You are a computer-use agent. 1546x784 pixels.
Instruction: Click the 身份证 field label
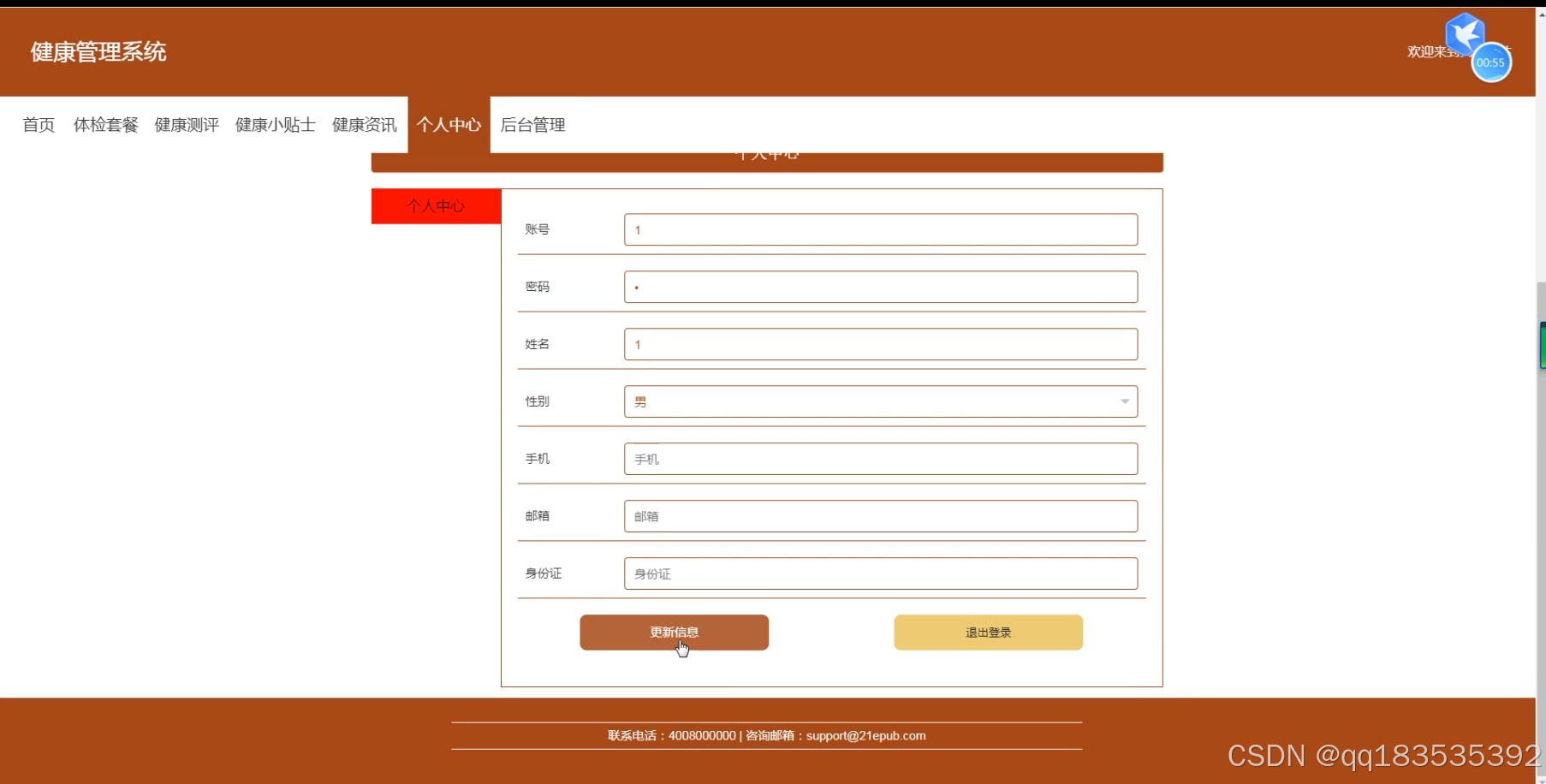(x=544, y=573)
